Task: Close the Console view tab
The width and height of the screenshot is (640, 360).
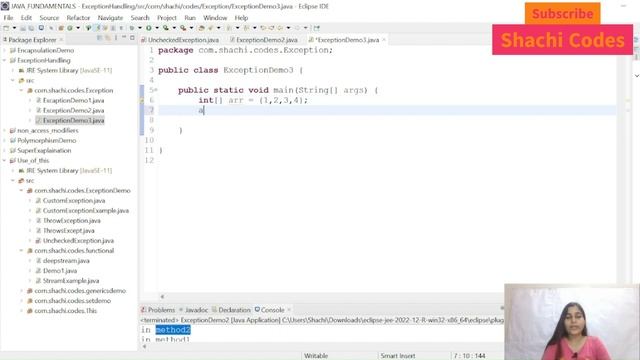Action: point(289,310)
